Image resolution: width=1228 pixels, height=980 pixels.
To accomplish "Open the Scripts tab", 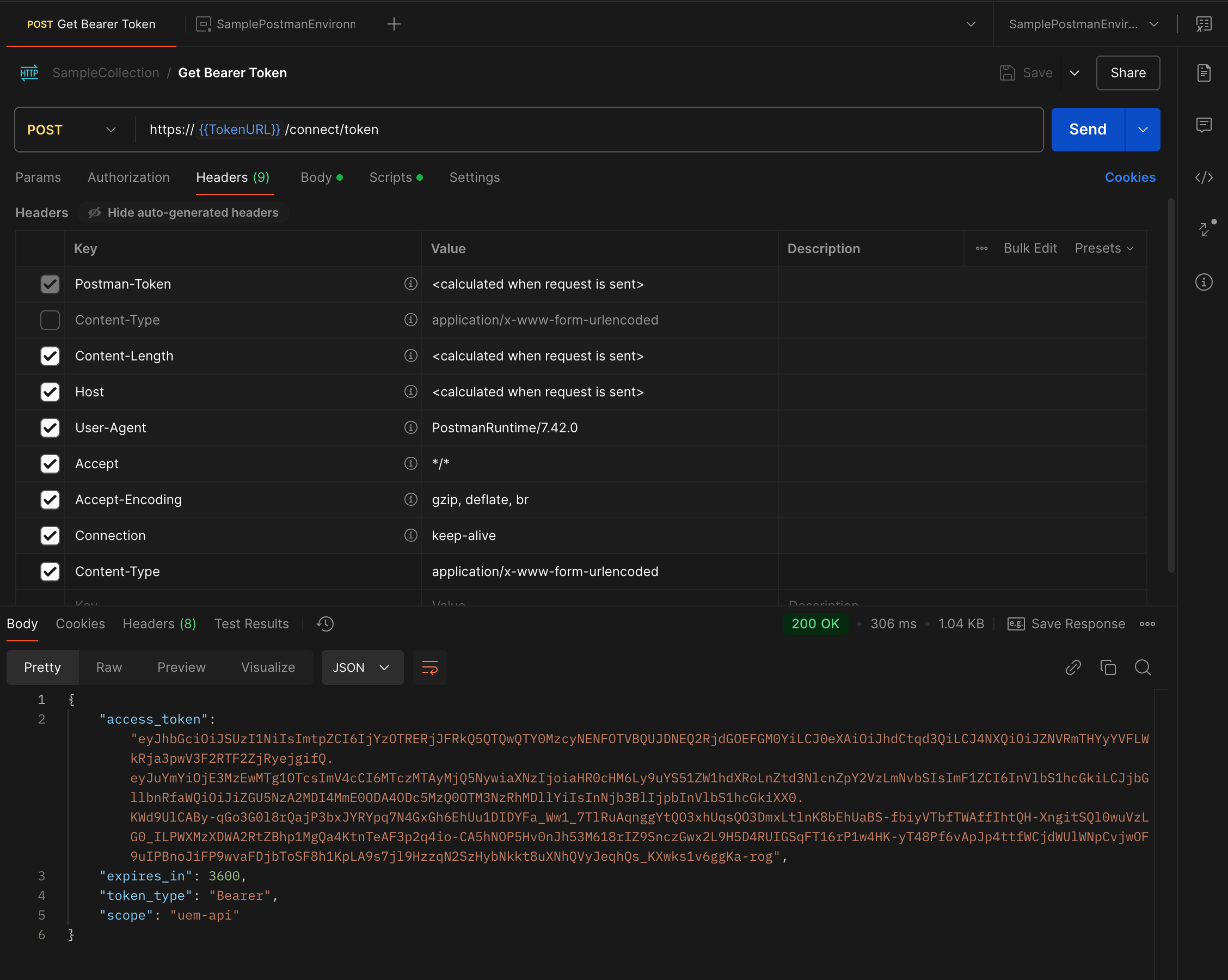I will tap(396, 177).
